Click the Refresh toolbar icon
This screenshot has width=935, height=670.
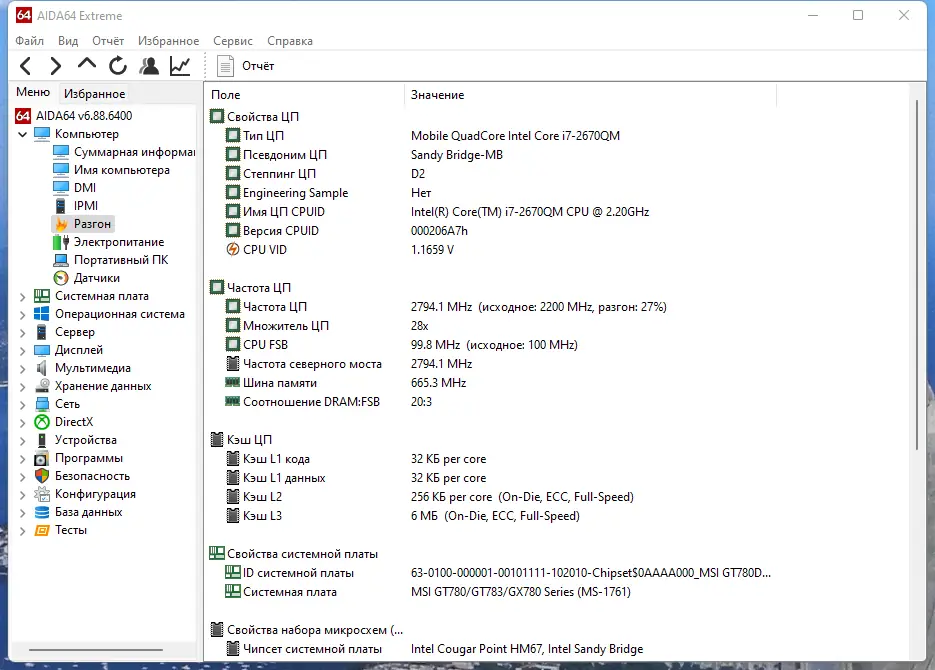[x=117, y=66]
